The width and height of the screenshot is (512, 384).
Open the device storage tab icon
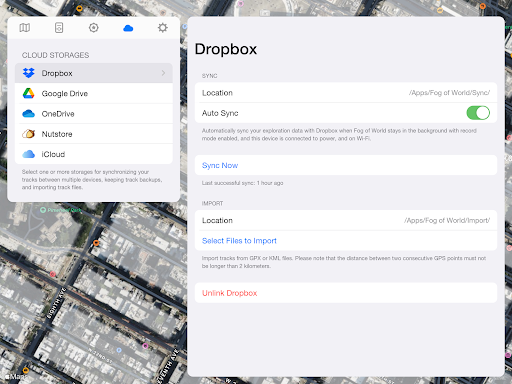[x=59, y=28]
